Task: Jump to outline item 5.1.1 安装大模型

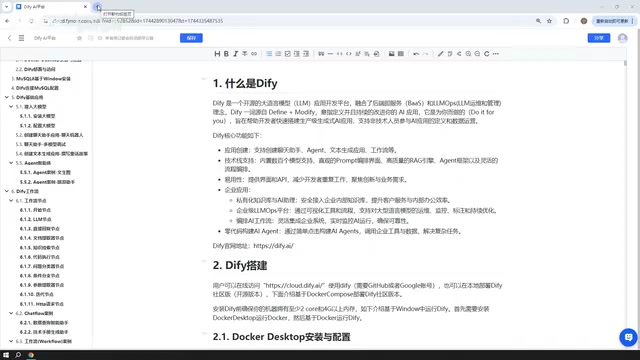Action: click(x=38, y=116)
